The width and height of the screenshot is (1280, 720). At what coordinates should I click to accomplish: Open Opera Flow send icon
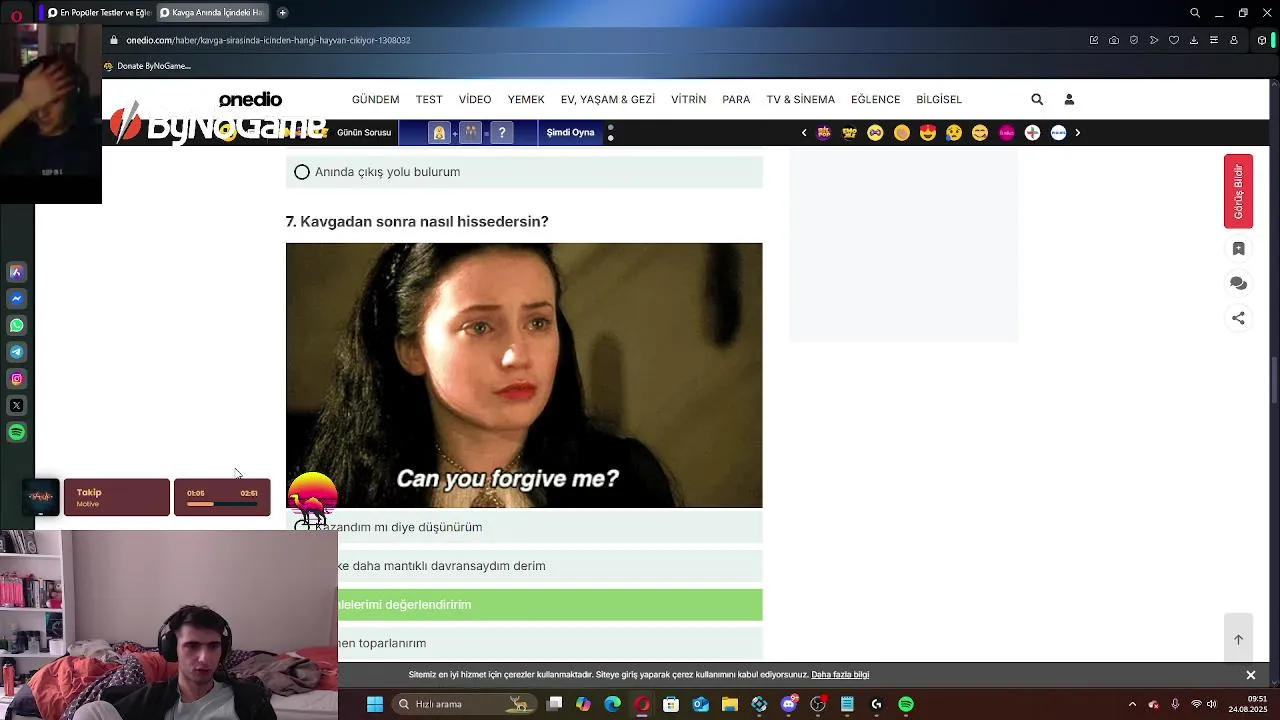tap(1154, 40)
